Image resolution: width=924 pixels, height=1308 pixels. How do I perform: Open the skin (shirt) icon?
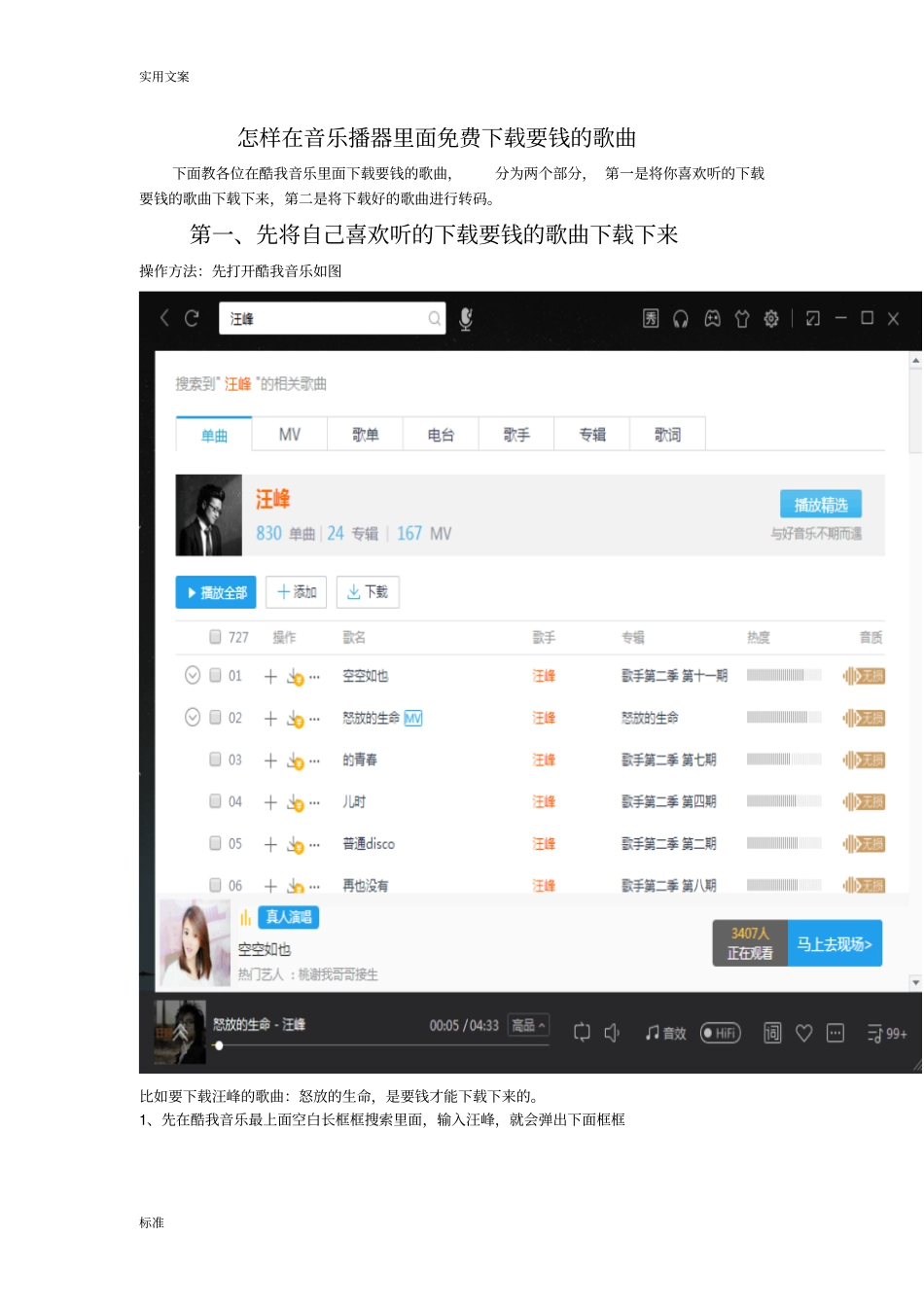742,318
